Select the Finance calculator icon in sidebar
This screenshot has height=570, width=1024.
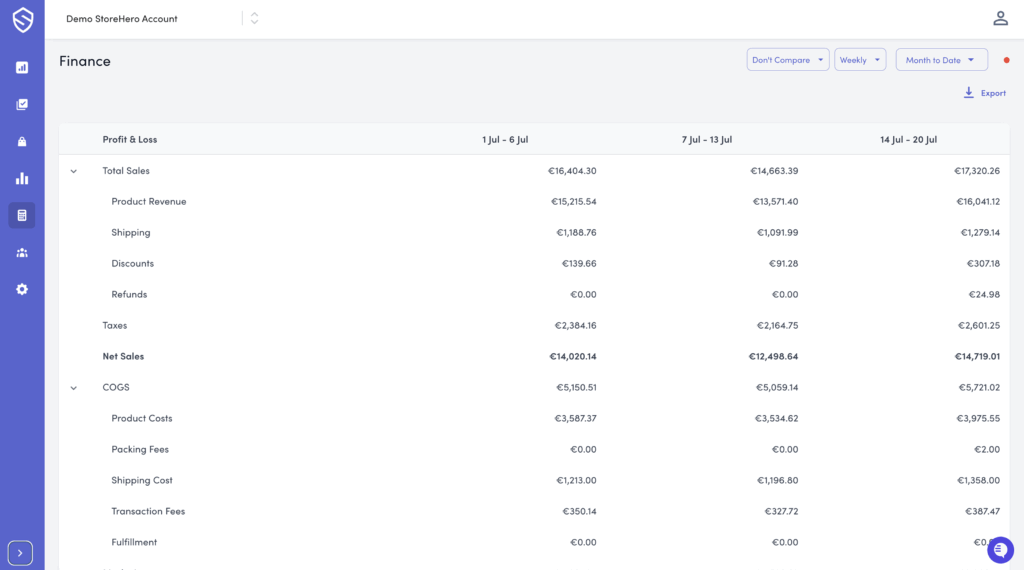pyautogui.click(x=22, y=215)
